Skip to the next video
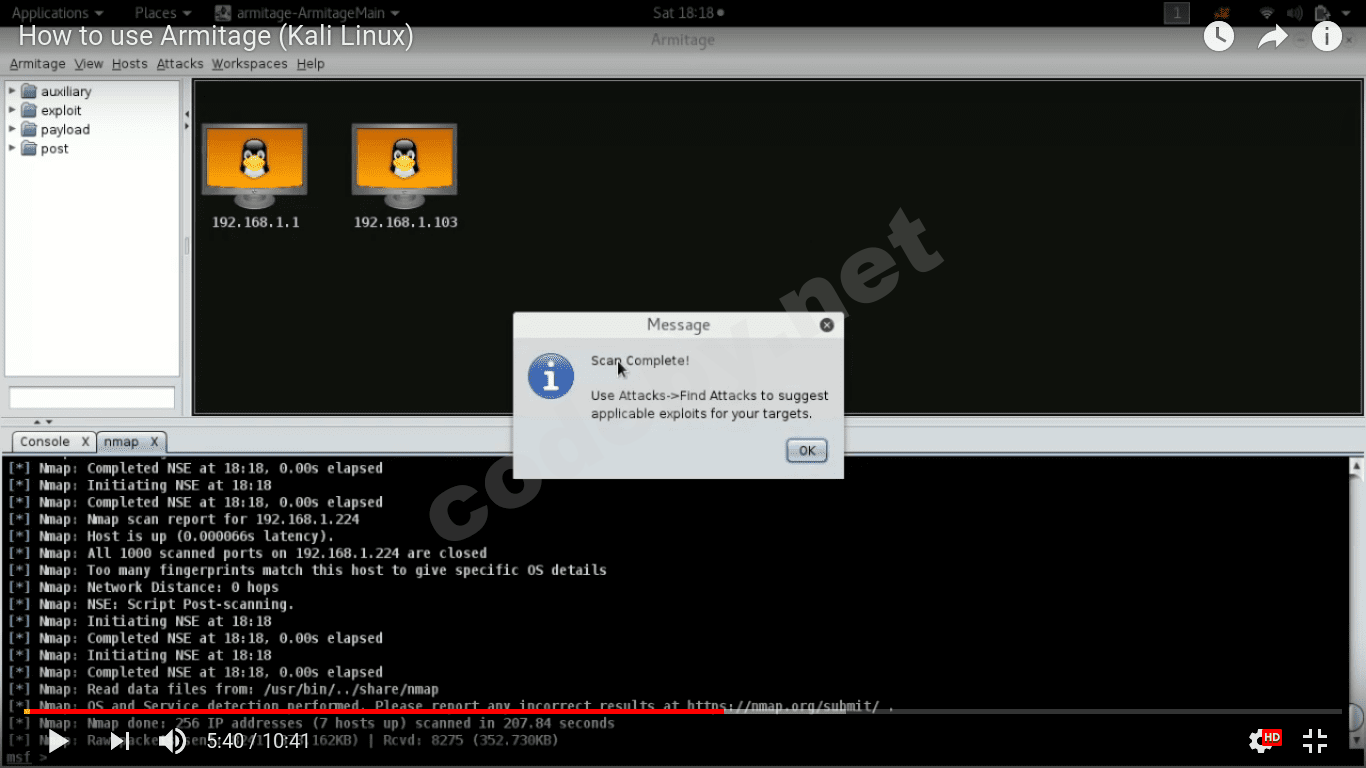The height and width of the screenshot is (768, 1366). pos(119,741)
